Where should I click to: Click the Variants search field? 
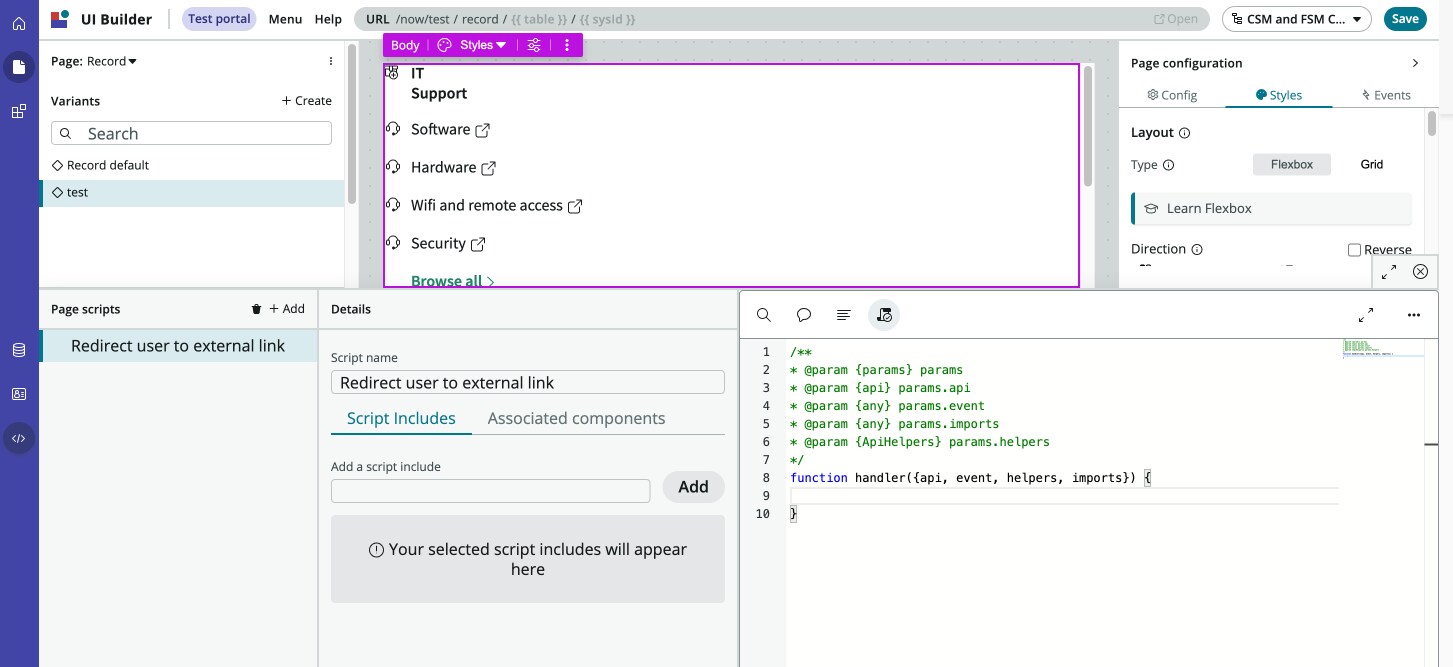192,134
